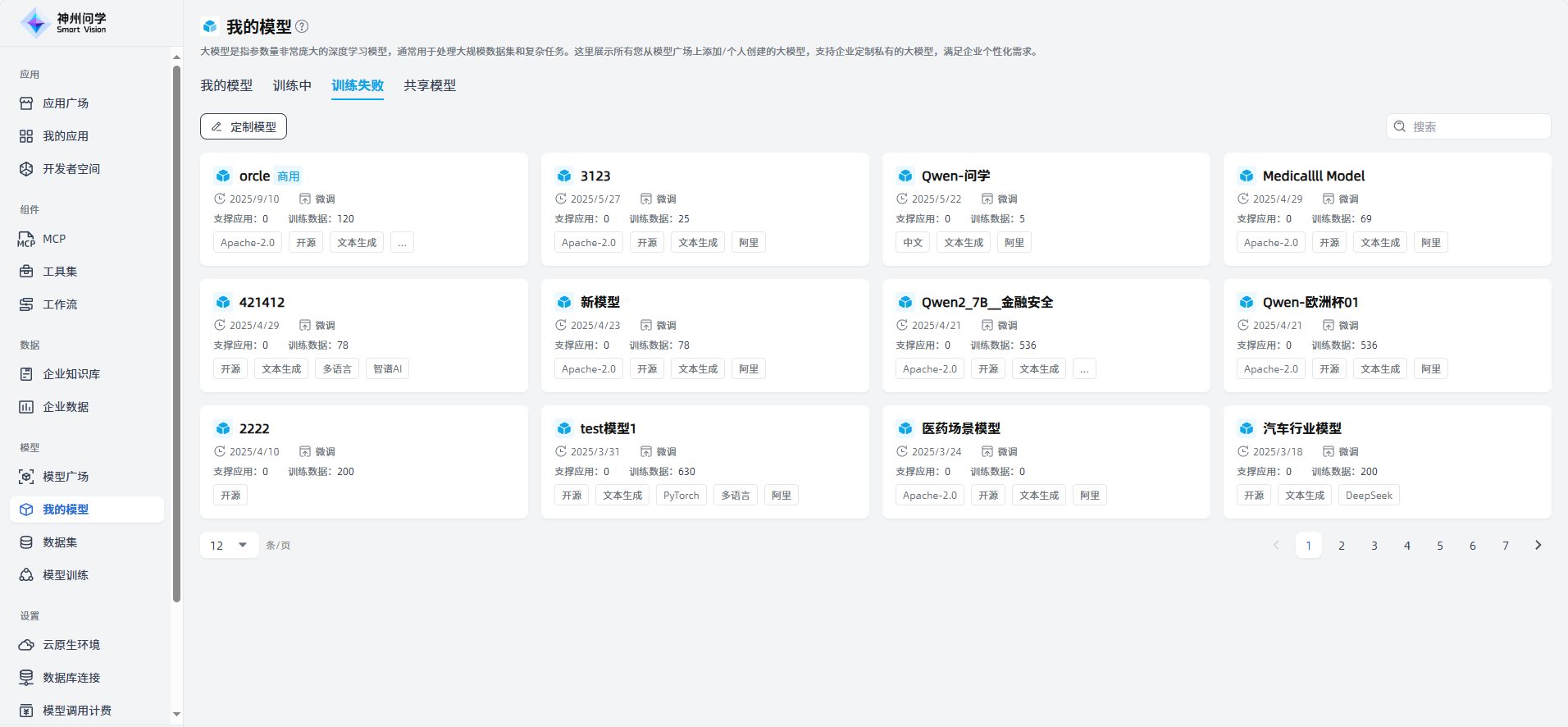
Task: Navigate to 模型广场
Action: [66, 477]
